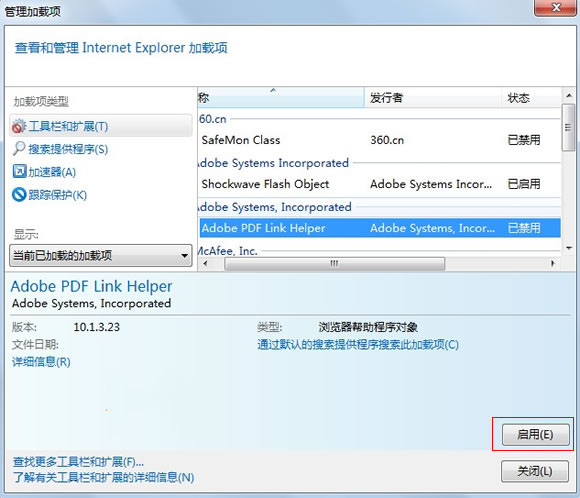The height and width of the screenshot is (498, 580).
Task: Click the 关闭(L) close button
Action: 535,471
